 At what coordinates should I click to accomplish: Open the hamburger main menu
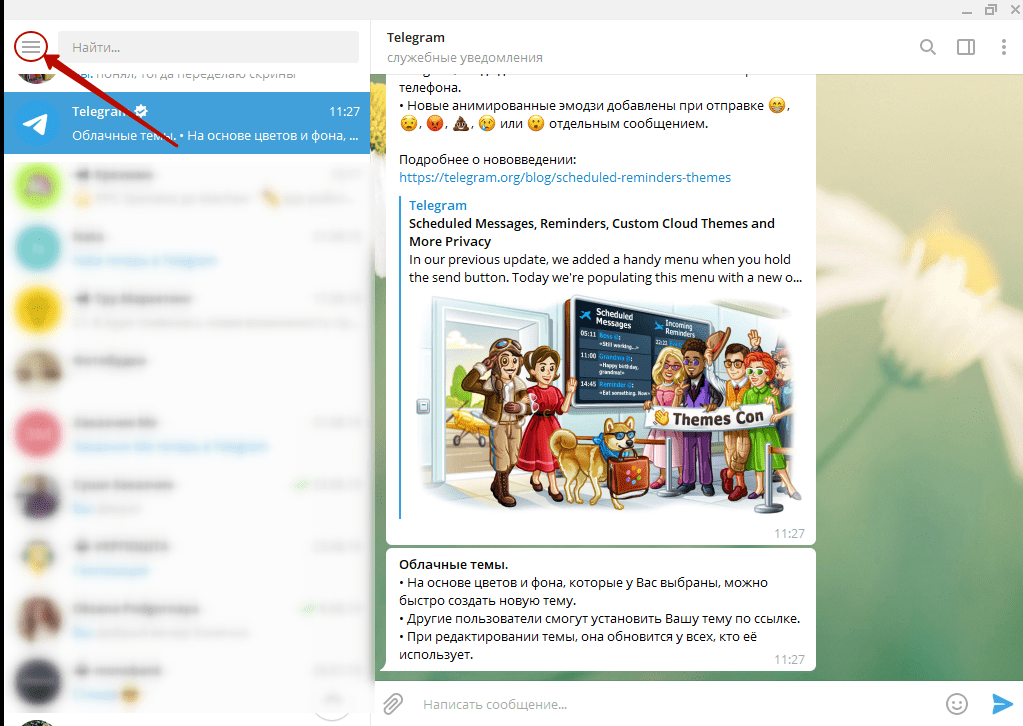(x=31, y=47)
